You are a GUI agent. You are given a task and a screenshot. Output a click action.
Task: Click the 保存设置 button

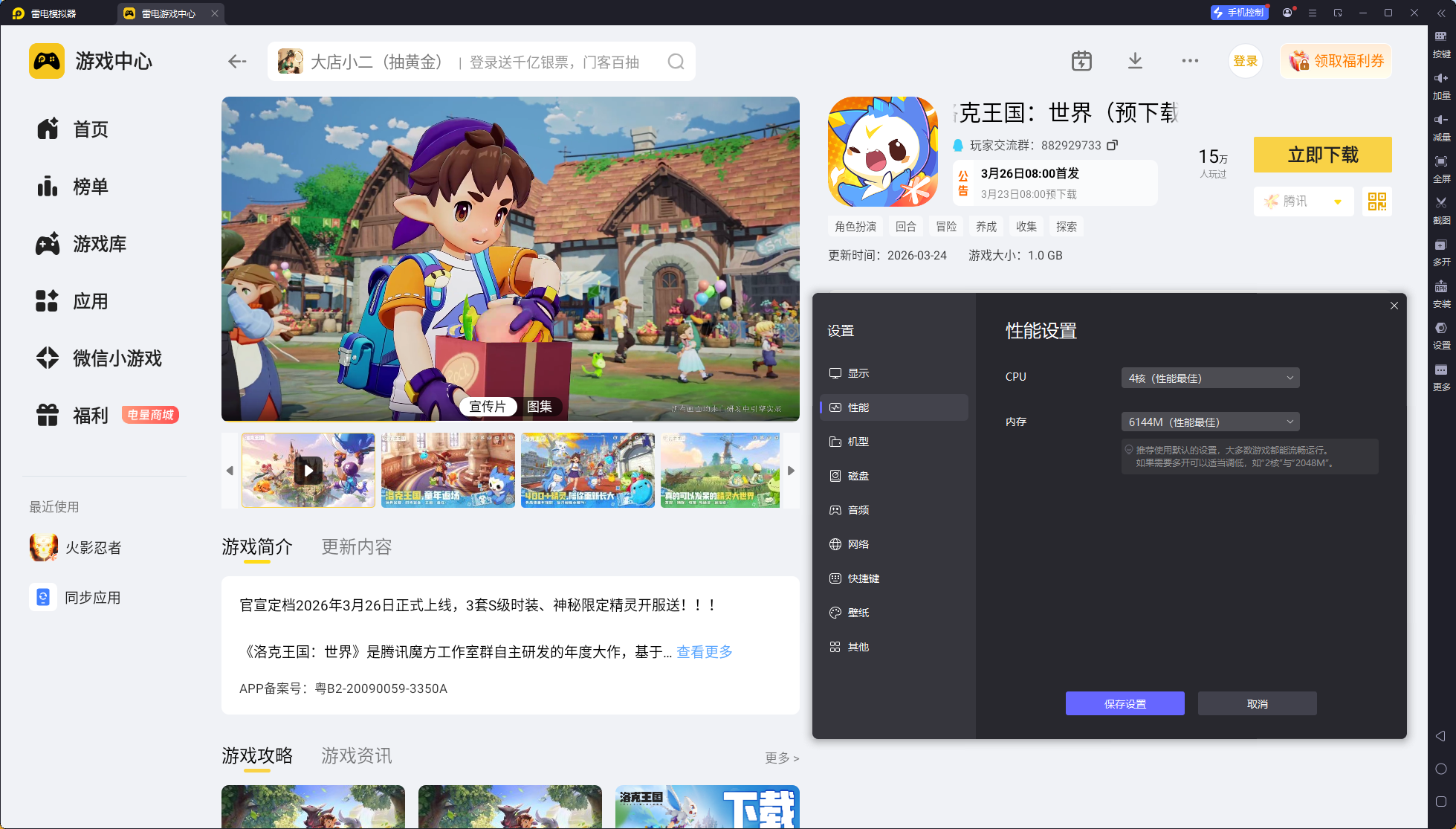(x=1125, y=703)
